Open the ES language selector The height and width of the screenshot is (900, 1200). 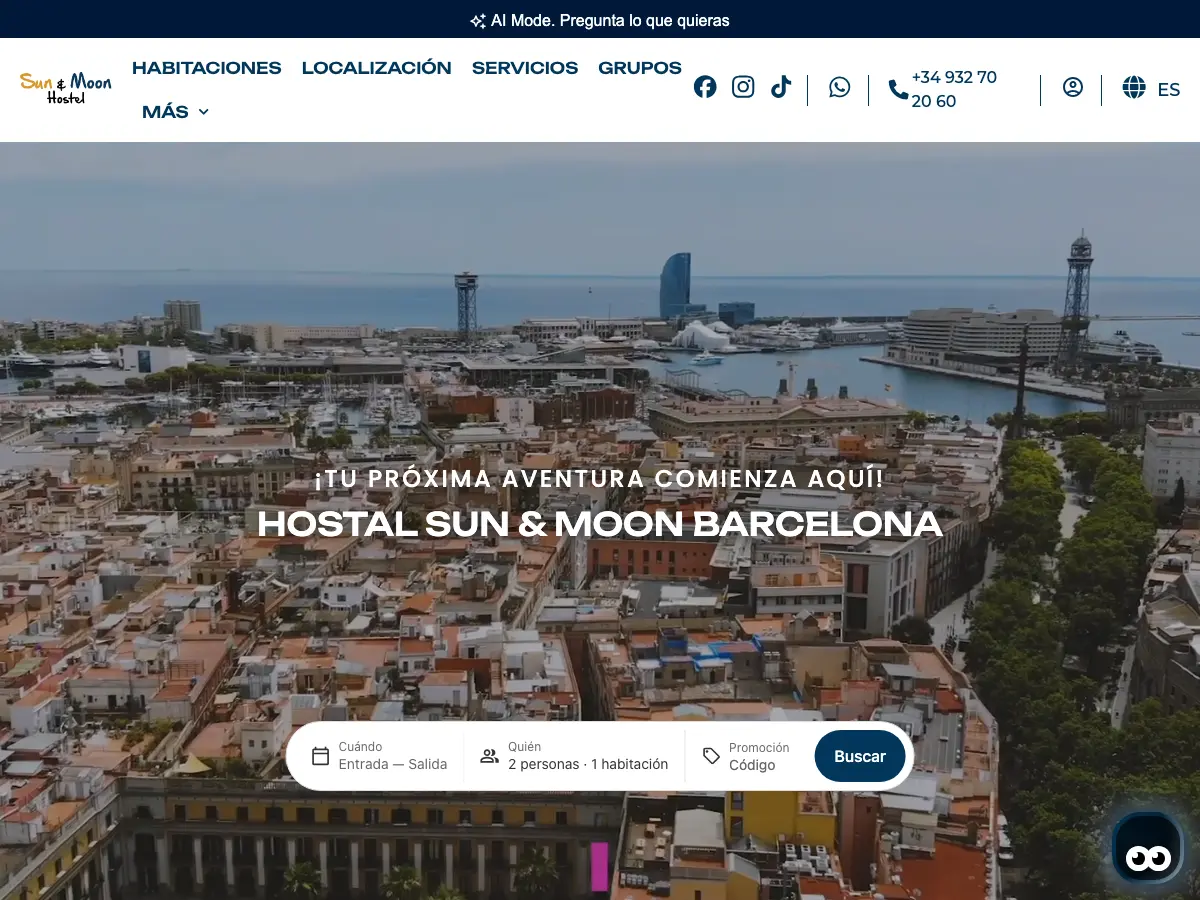click(x=1169, y=90)
